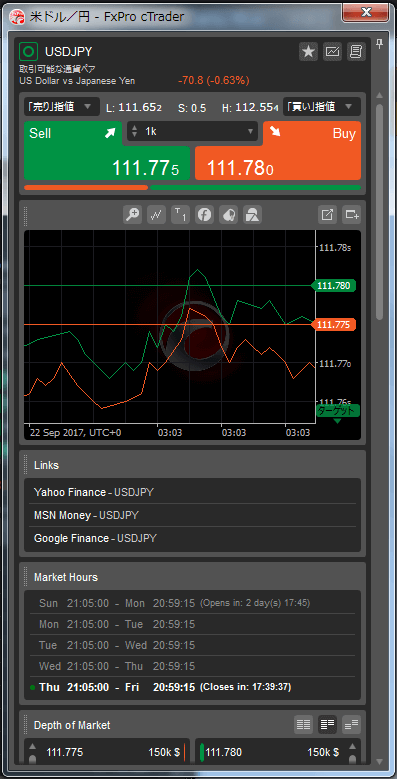Click the panel vertical scrollbar thumb
This screenshot has height=779, width=397.
380,211
